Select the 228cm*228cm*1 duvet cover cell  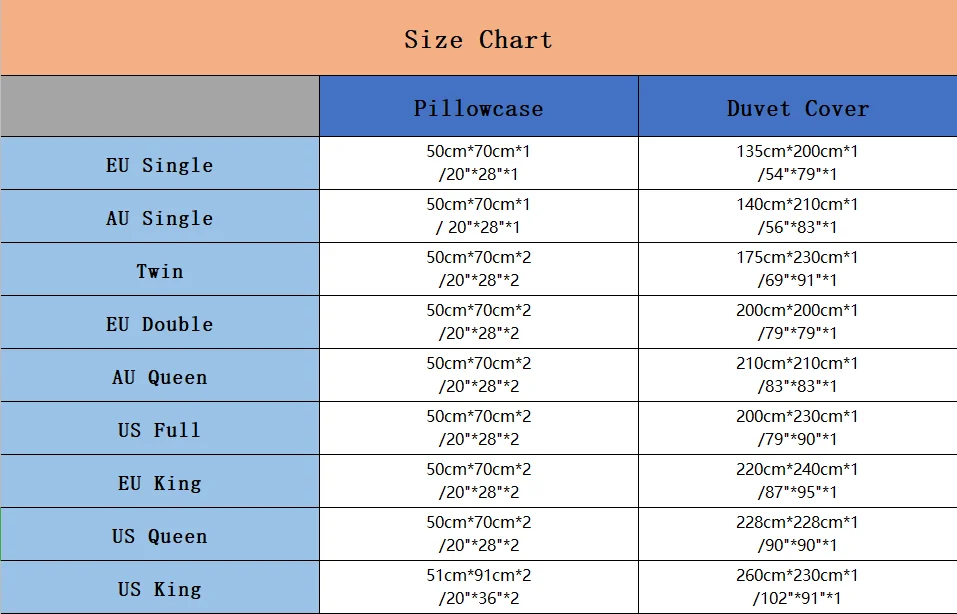(x=798, y=534)
